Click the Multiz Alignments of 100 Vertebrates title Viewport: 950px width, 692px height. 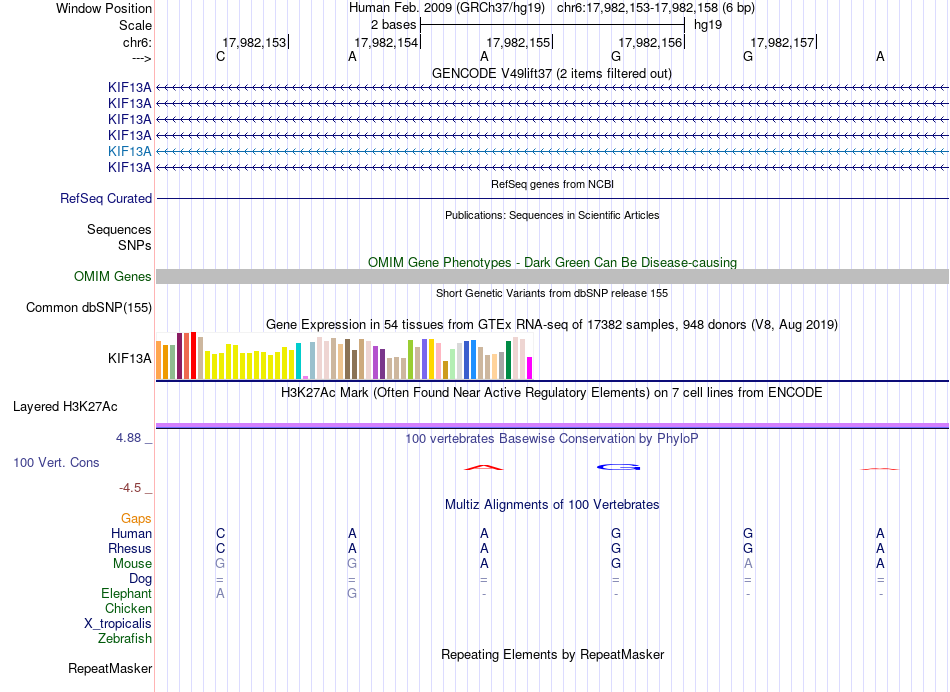(552, 505)
